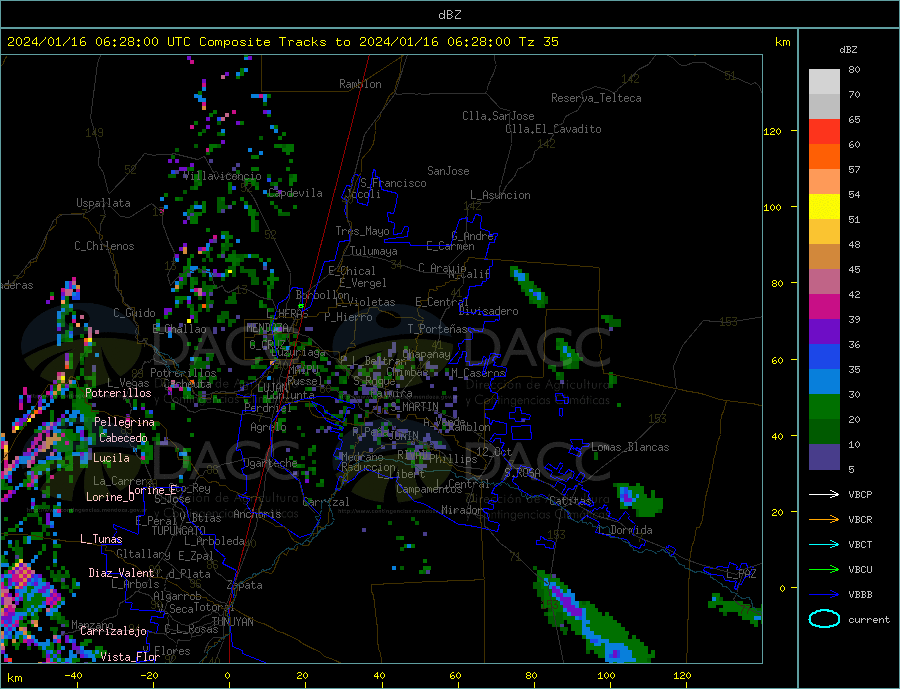Click the 'L_Asuncion' place label
The width and height of the screenshot is (900, 689).
[500, 195]
